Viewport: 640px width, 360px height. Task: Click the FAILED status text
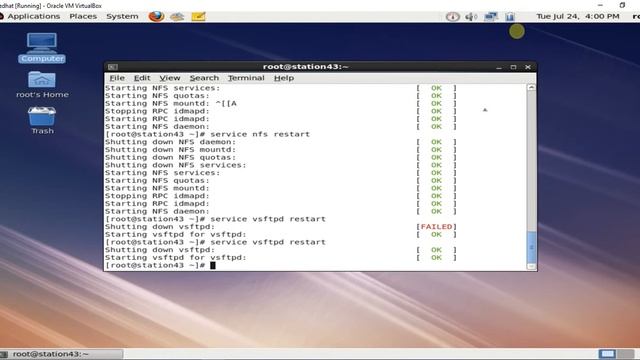436,227
